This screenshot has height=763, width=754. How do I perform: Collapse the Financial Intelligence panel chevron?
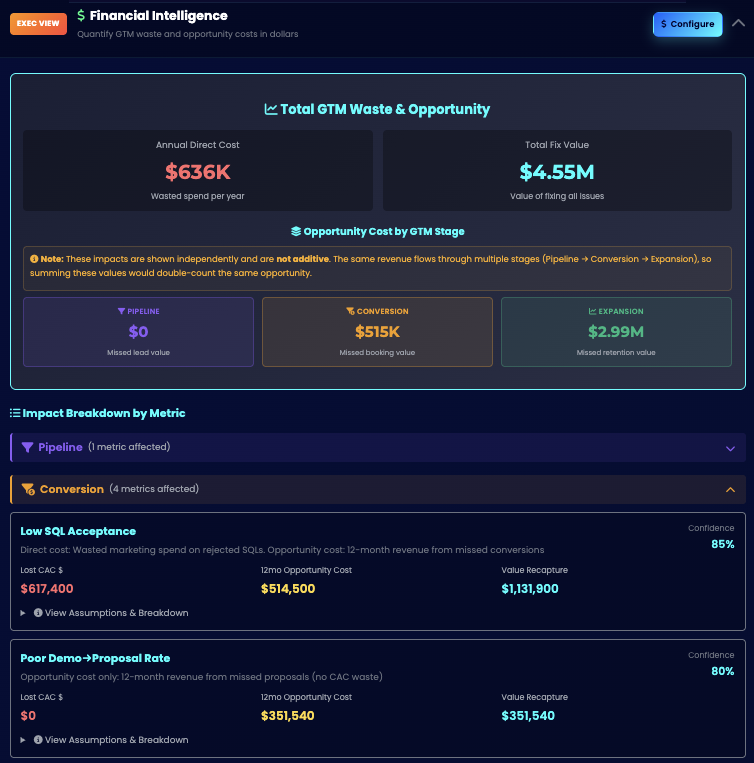point(738,23)
